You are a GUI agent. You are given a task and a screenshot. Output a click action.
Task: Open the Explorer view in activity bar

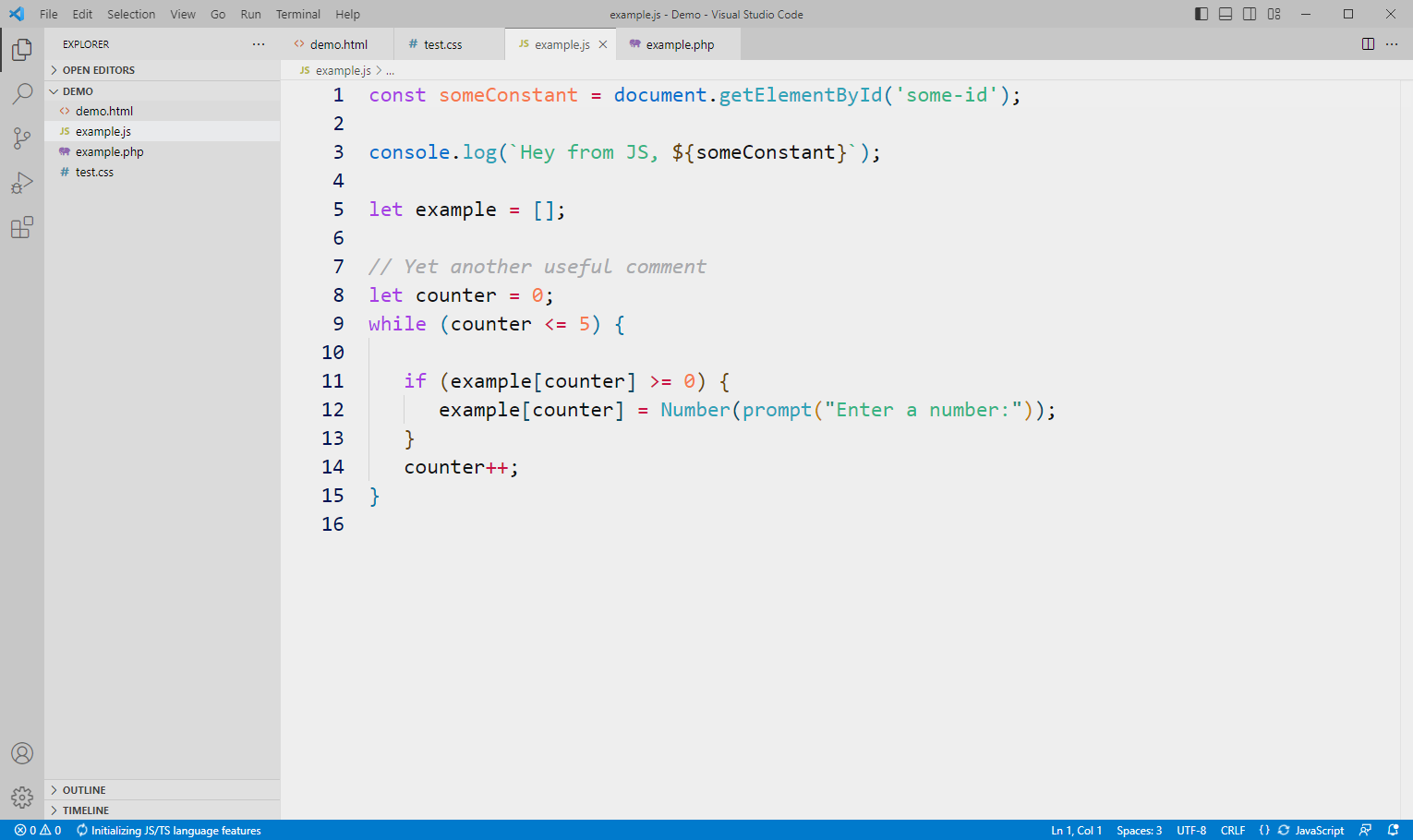[22, 50]
